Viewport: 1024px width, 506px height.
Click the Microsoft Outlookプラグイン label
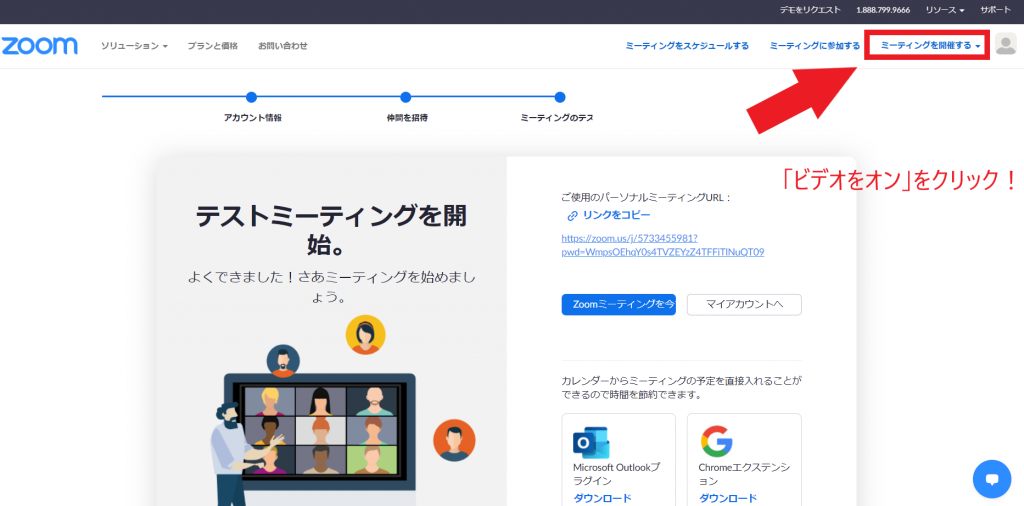click(616, 474)
